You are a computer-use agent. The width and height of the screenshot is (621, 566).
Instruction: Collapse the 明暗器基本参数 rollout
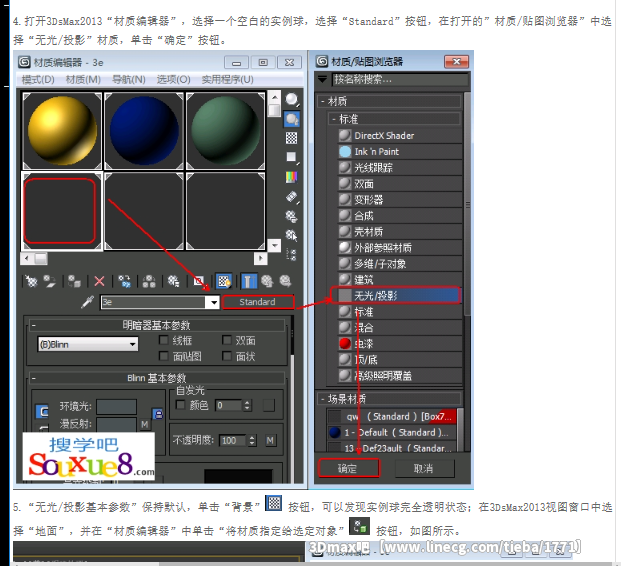pyautogui.click(x=157, y=325)
